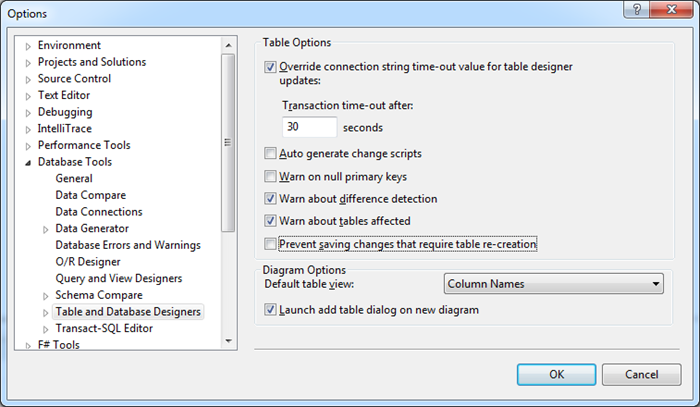This screenshot has height=407, width=700.
Task: Expand the Data Generator node
Action: click(46, 229)
